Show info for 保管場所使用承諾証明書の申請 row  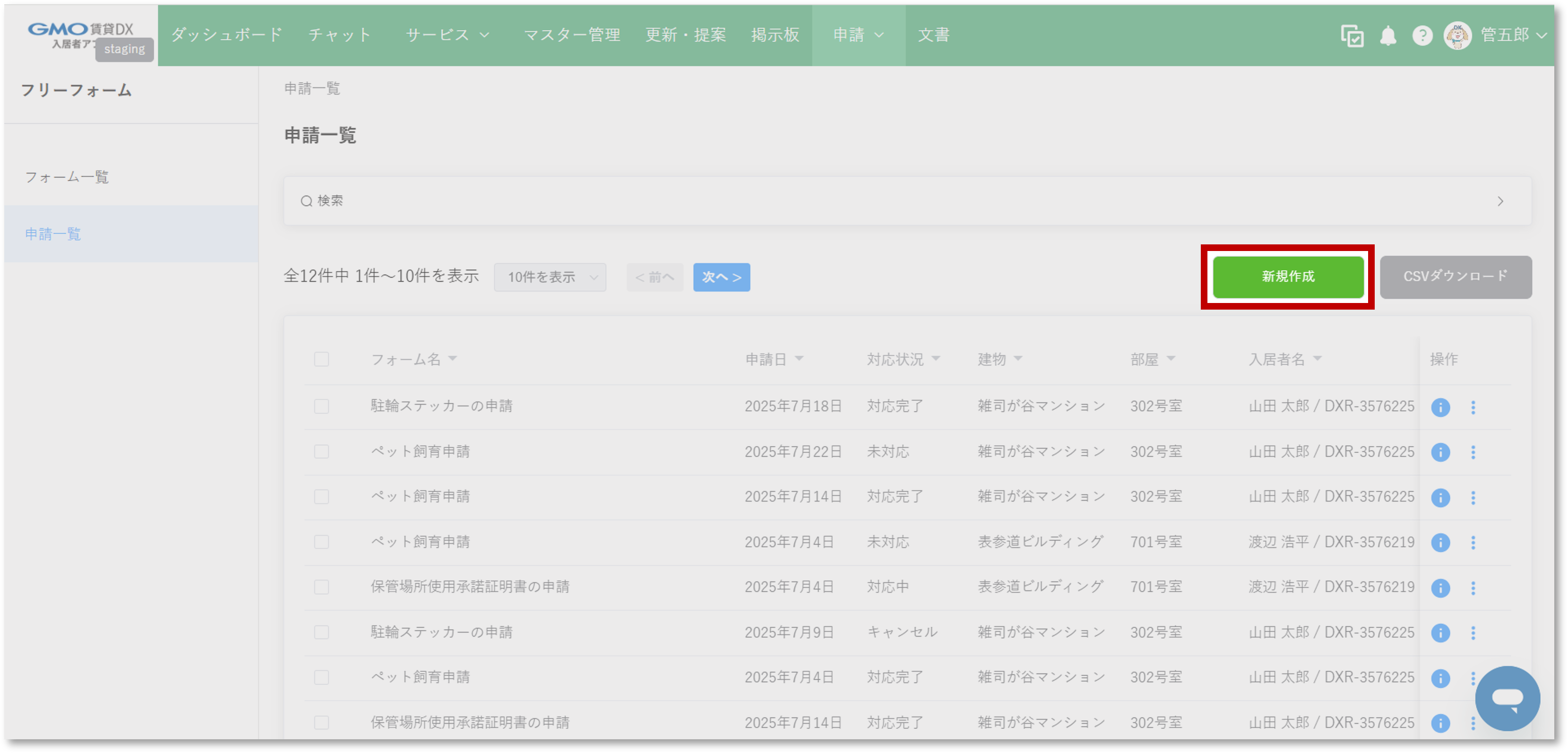1440,588
